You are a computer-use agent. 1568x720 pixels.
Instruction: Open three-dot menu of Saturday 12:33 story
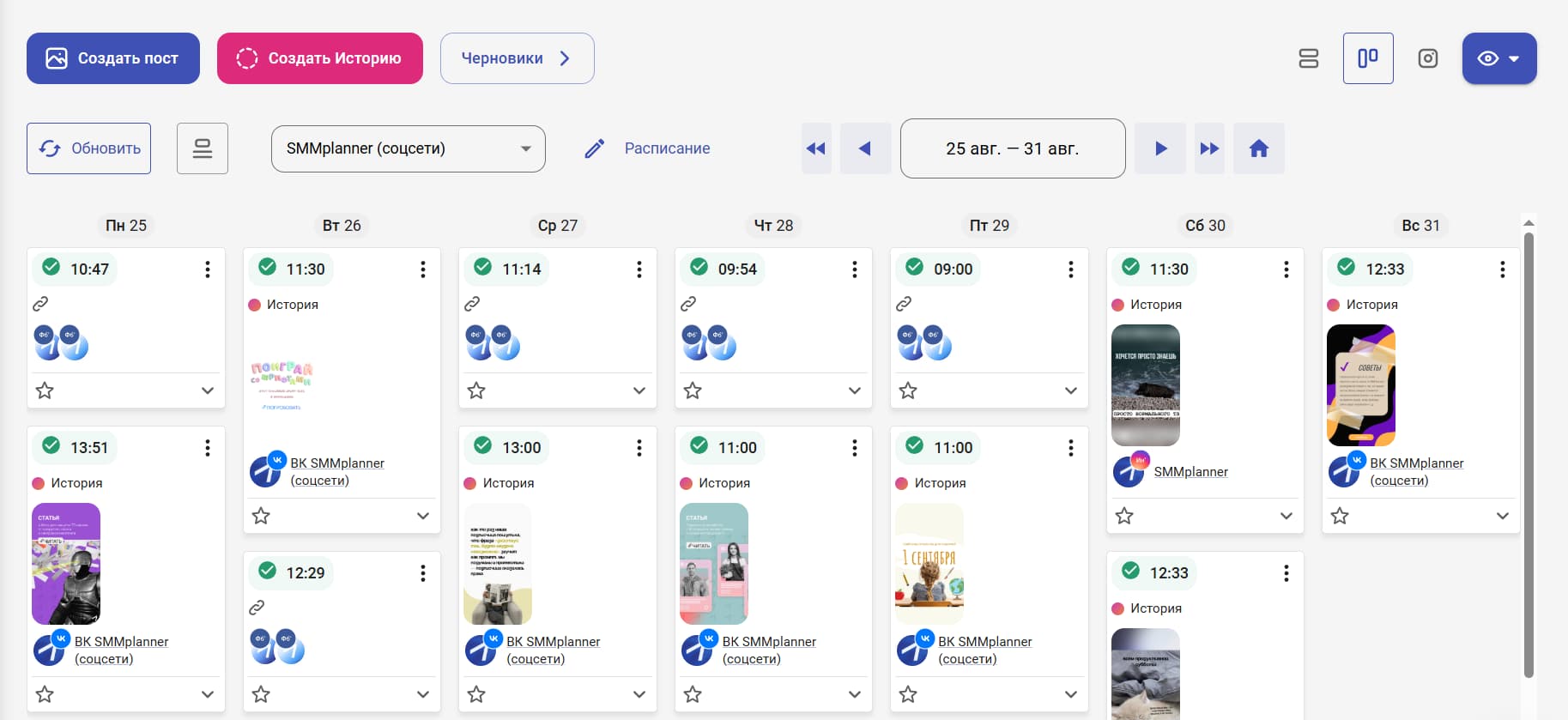pos(1286,573)
